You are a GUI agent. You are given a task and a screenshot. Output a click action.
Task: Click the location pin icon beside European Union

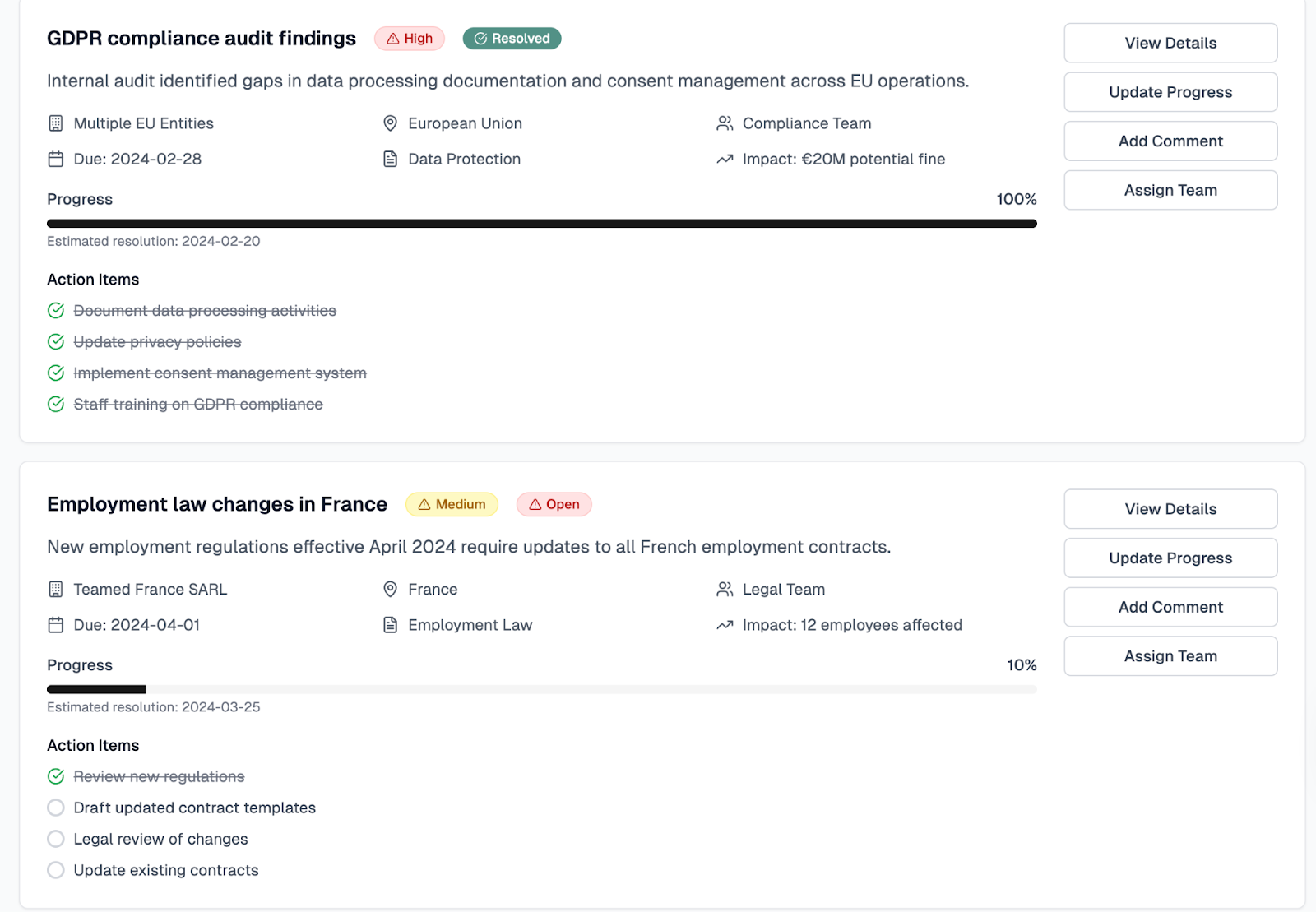[x=389, y=123]
